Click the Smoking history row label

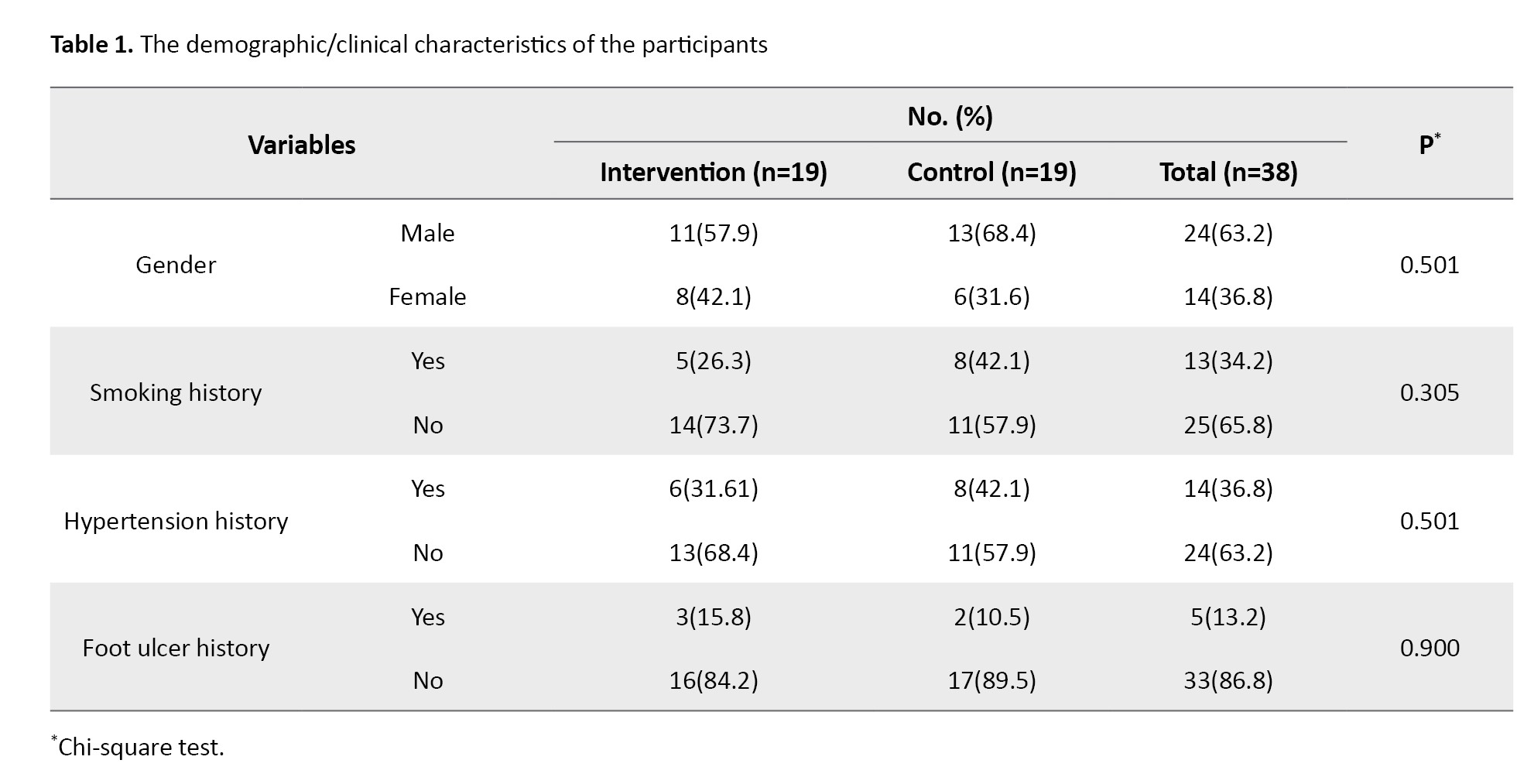176,392
